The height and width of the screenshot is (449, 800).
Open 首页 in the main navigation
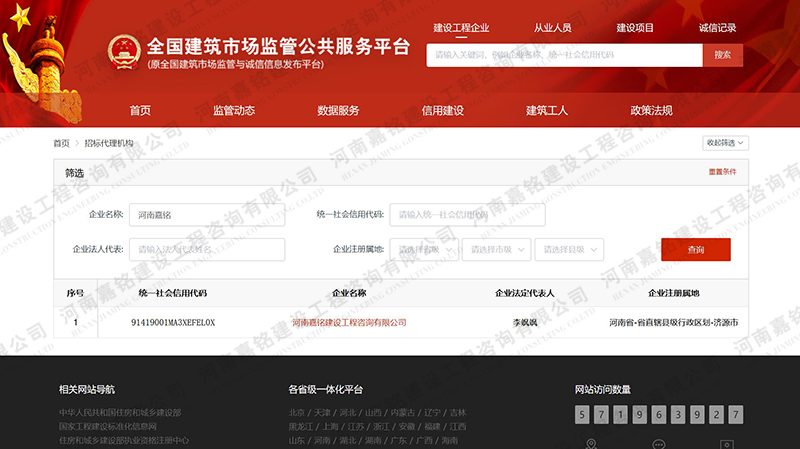pos(140,110)
